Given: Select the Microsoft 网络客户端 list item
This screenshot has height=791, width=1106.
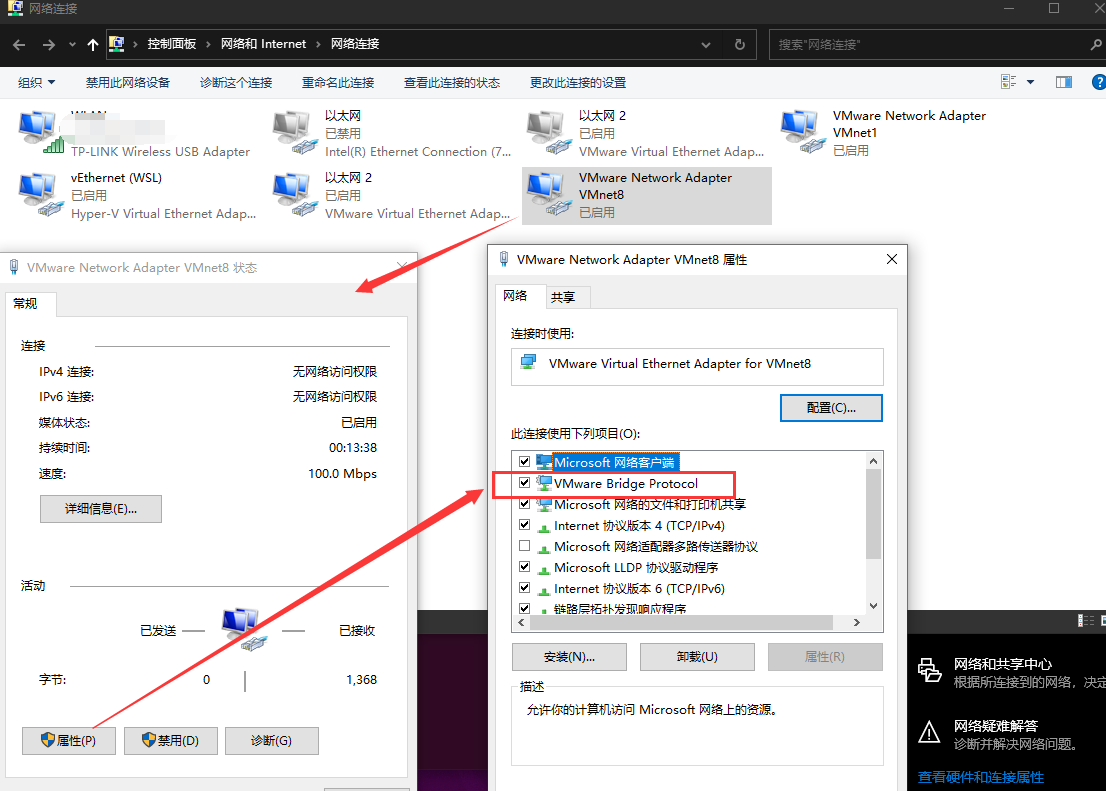Looking at the screenshot, I should pyautogui.click(x=614, y=462).
